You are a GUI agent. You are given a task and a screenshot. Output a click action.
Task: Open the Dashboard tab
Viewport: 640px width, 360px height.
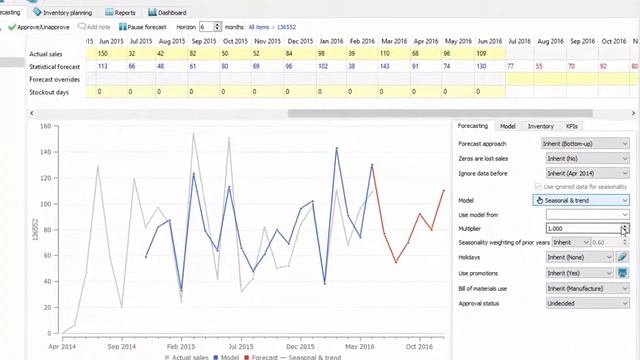point(167,12)
